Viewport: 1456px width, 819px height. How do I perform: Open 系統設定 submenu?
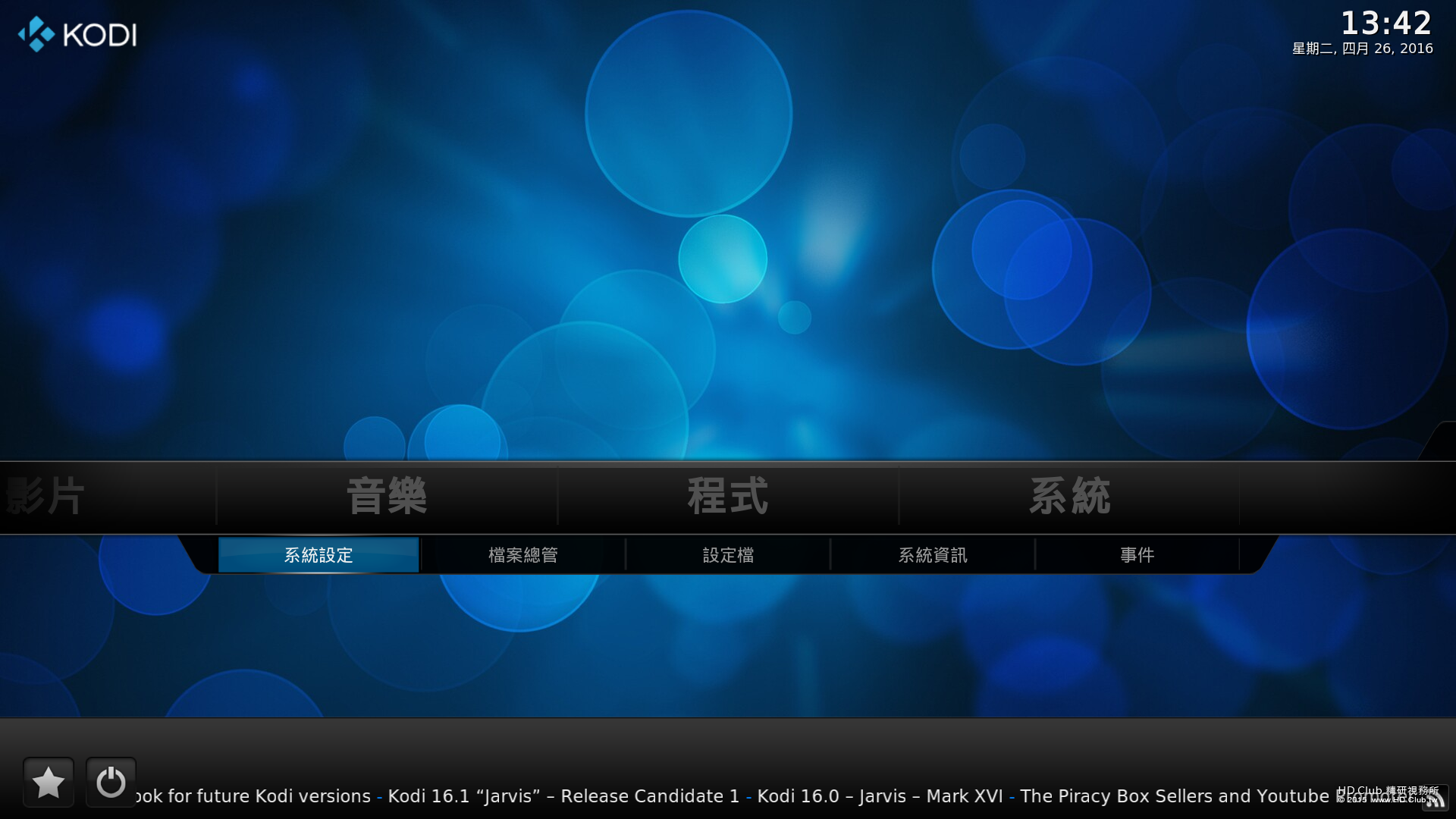[318, 555]
